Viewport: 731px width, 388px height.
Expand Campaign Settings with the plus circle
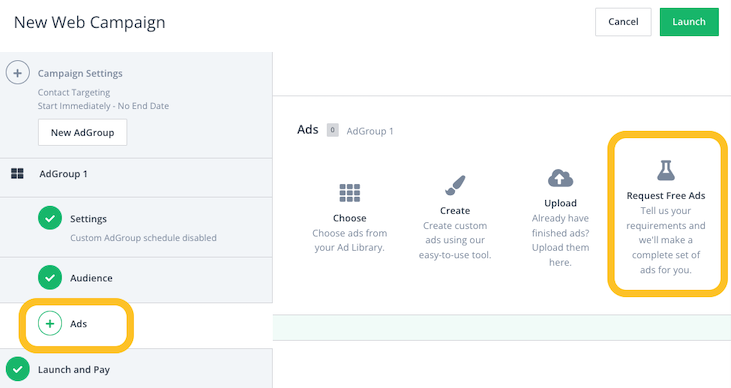[x=18, y=73]
